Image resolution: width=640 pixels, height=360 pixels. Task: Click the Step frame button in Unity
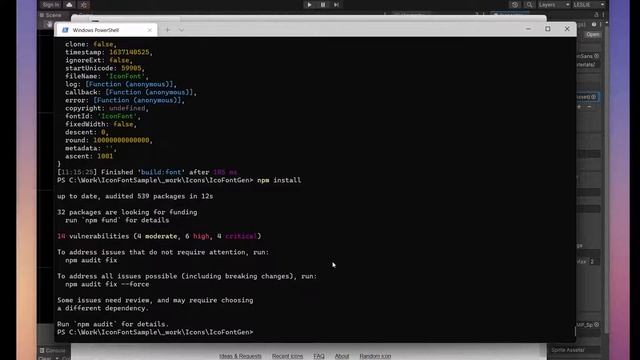336,4
